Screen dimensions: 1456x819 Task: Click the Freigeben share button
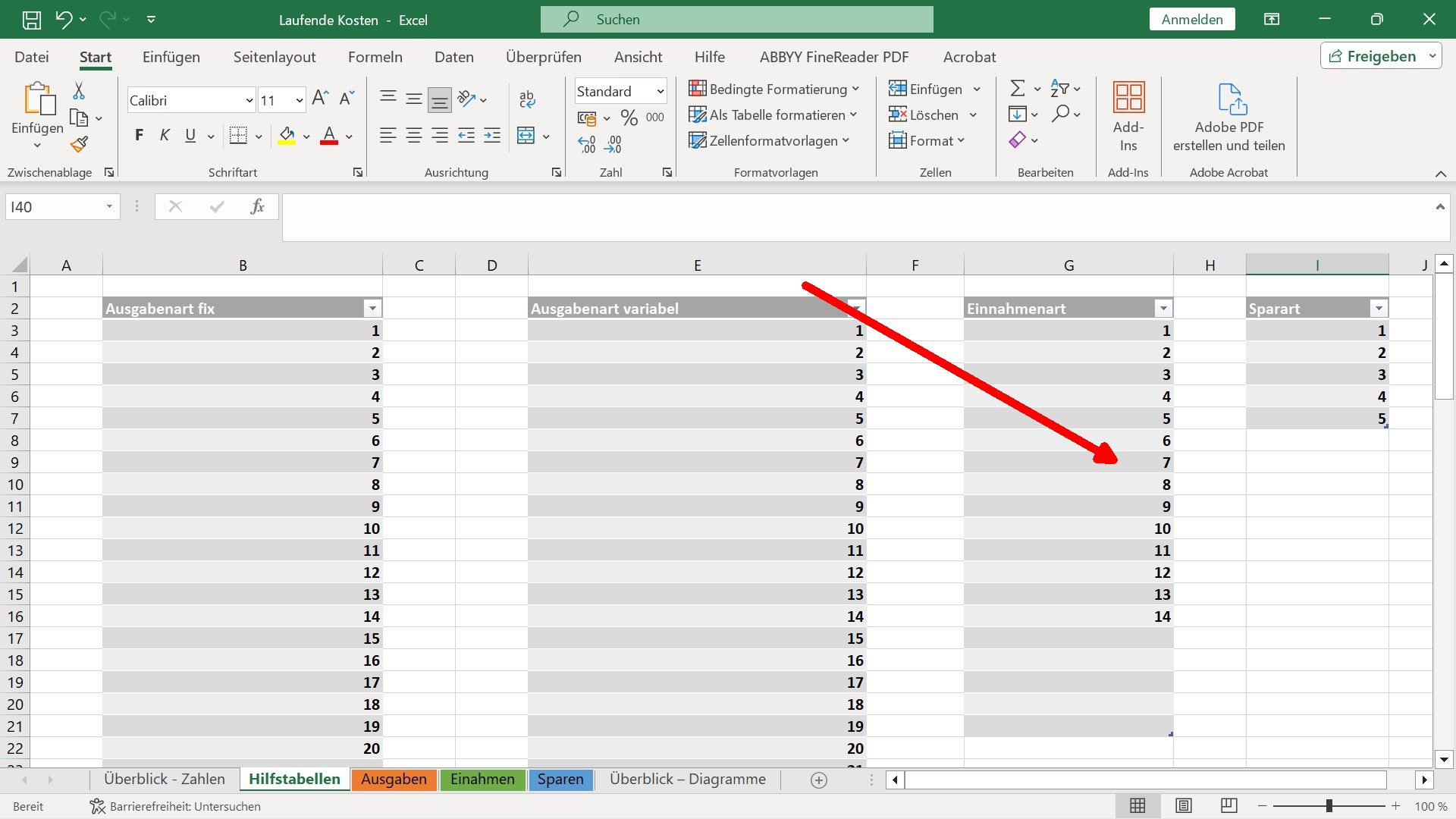1373,56
